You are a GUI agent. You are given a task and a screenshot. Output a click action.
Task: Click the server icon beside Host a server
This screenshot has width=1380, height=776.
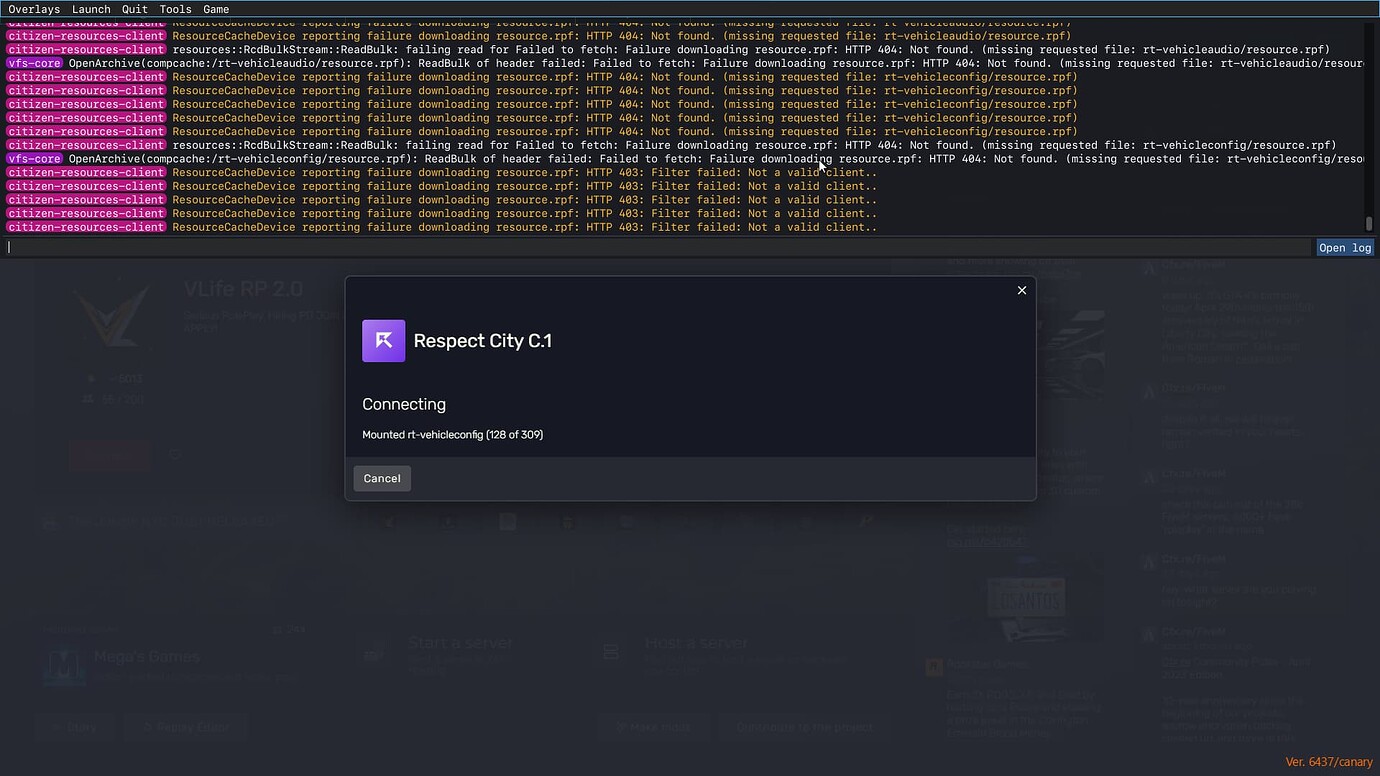point(611,651)
